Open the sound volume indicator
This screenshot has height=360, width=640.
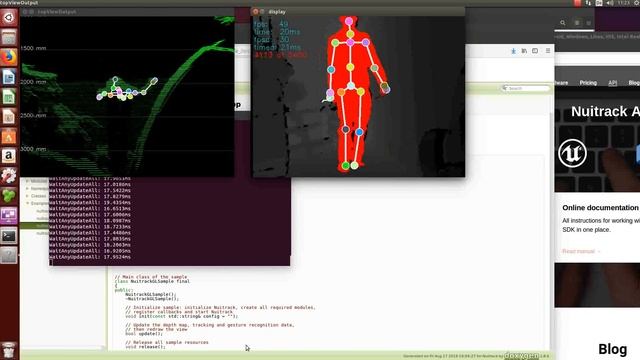610,3
